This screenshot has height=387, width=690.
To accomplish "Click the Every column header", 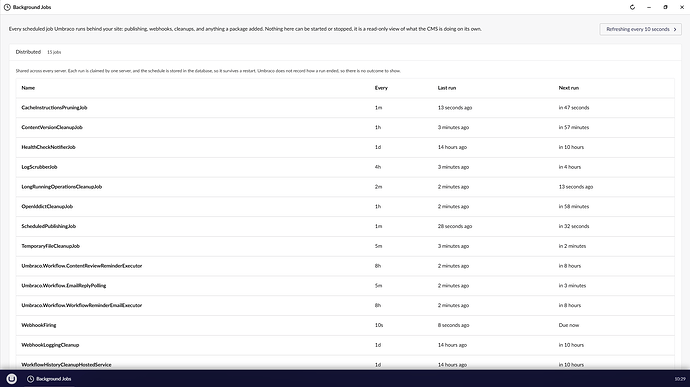I will tap(381, 88).
